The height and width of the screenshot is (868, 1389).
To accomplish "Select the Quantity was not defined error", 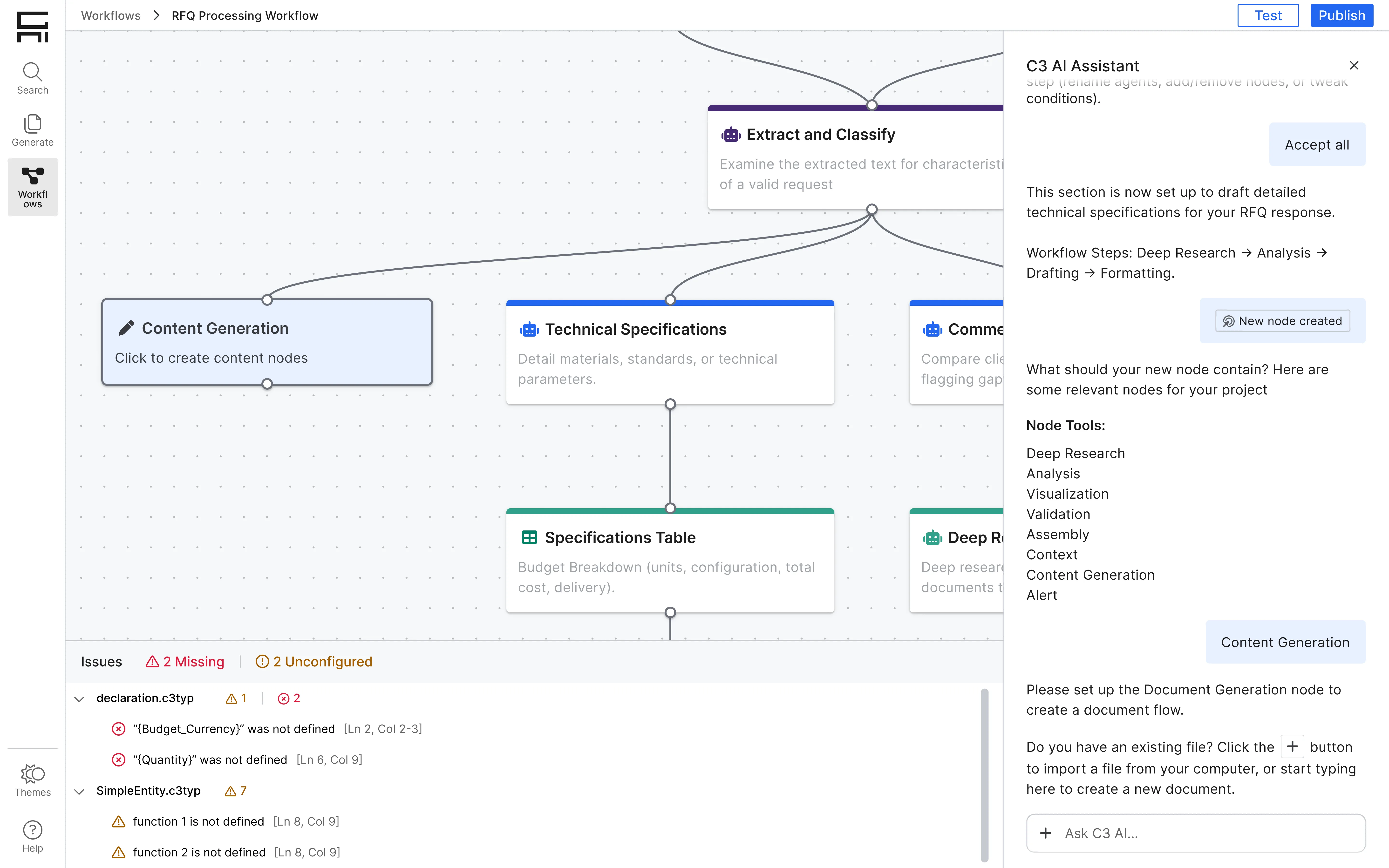I will coord(237,759).
